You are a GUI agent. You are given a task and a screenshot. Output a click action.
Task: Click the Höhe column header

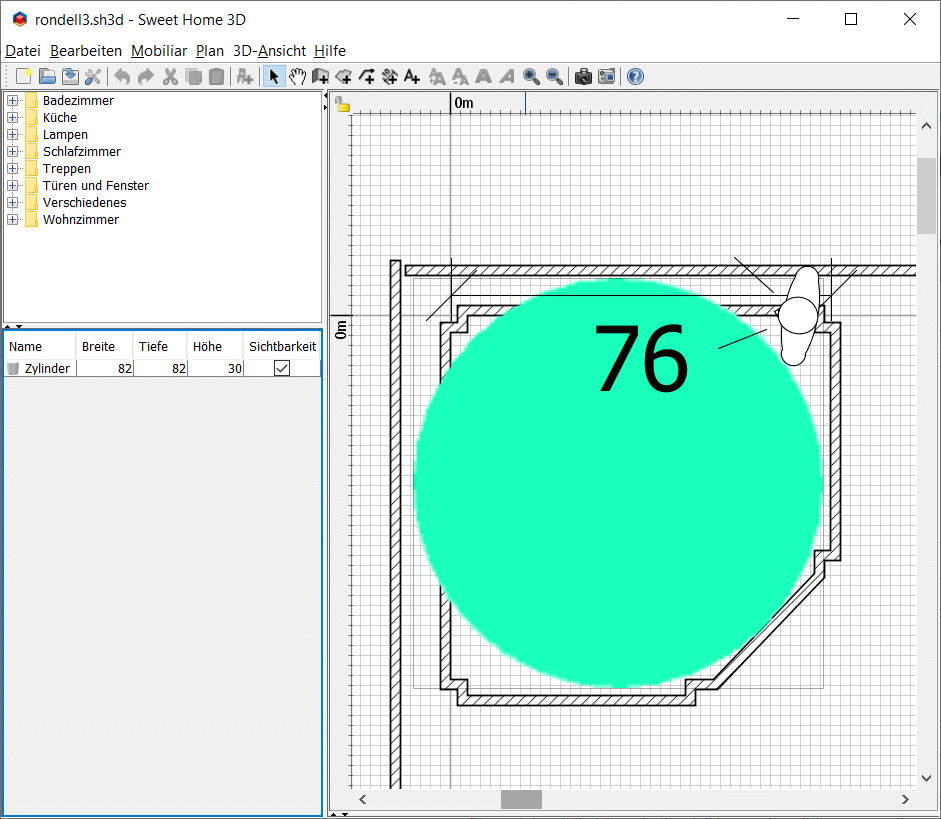coord(207,347)
